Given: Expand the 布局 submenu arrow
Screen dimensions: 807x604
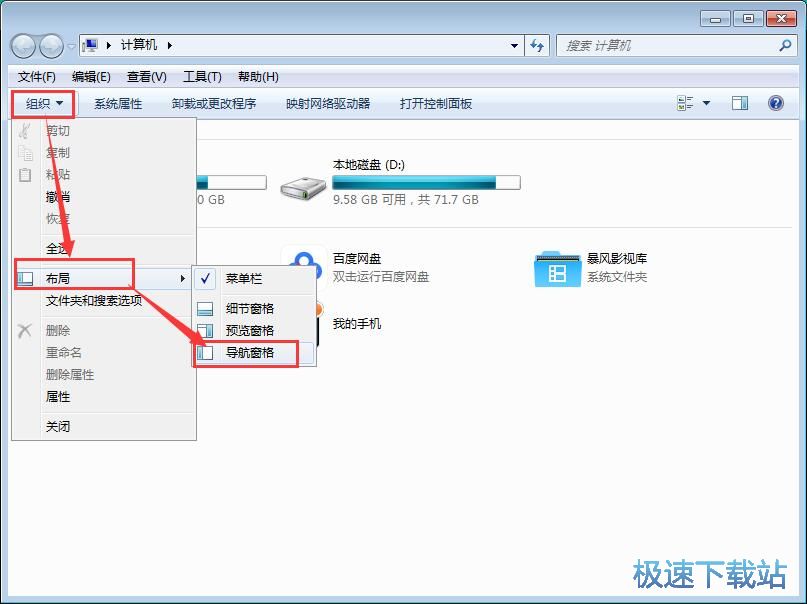Looking at the screenshot, I should click(x=182, y=278).
